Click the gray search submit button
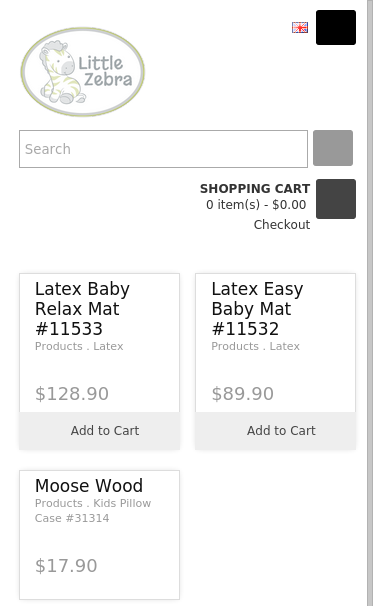The height and width of the screenshot is (606, 375). 333,148
